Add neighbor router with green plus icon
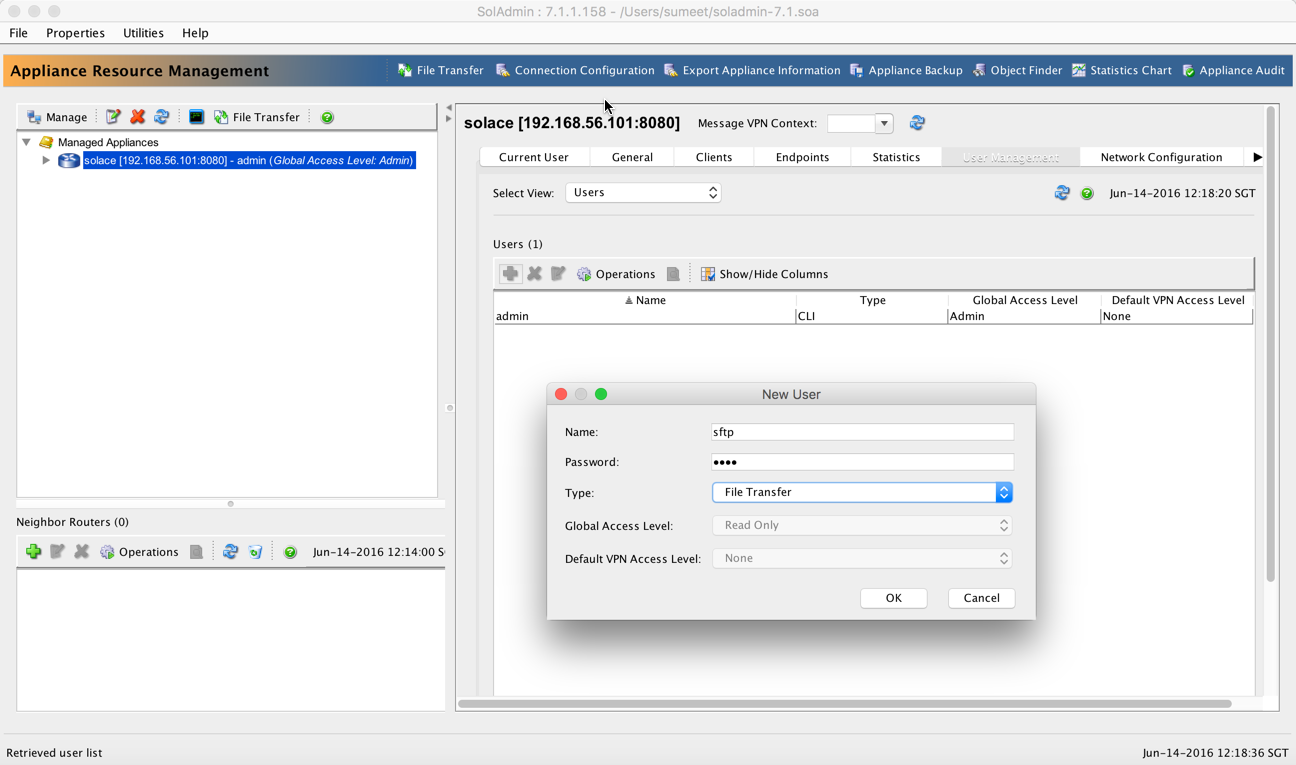Screen dimensions: 1296x765 (33, 552)
